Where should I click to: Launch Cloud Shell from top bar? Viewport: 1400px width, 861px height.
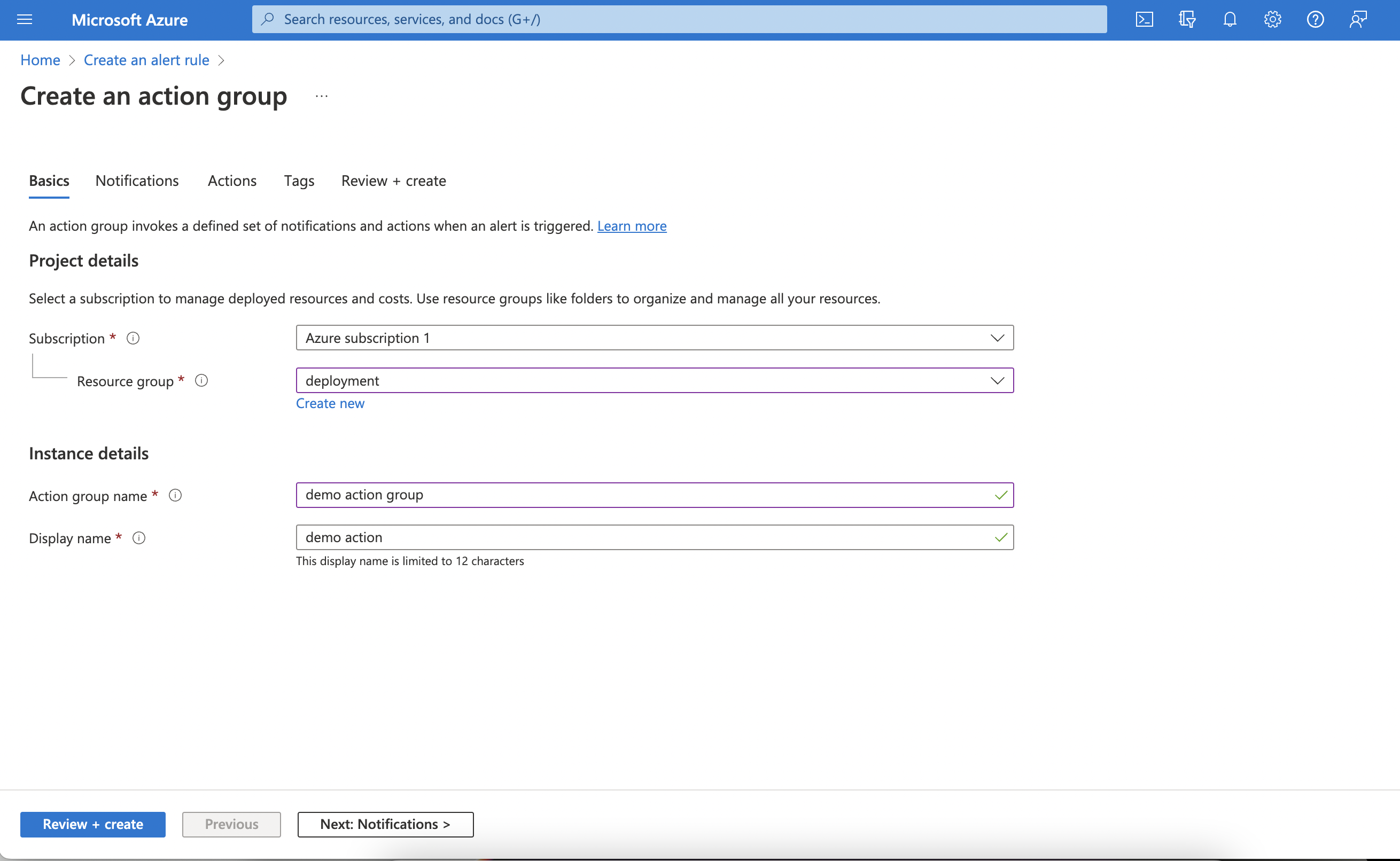pos(1144,19)
